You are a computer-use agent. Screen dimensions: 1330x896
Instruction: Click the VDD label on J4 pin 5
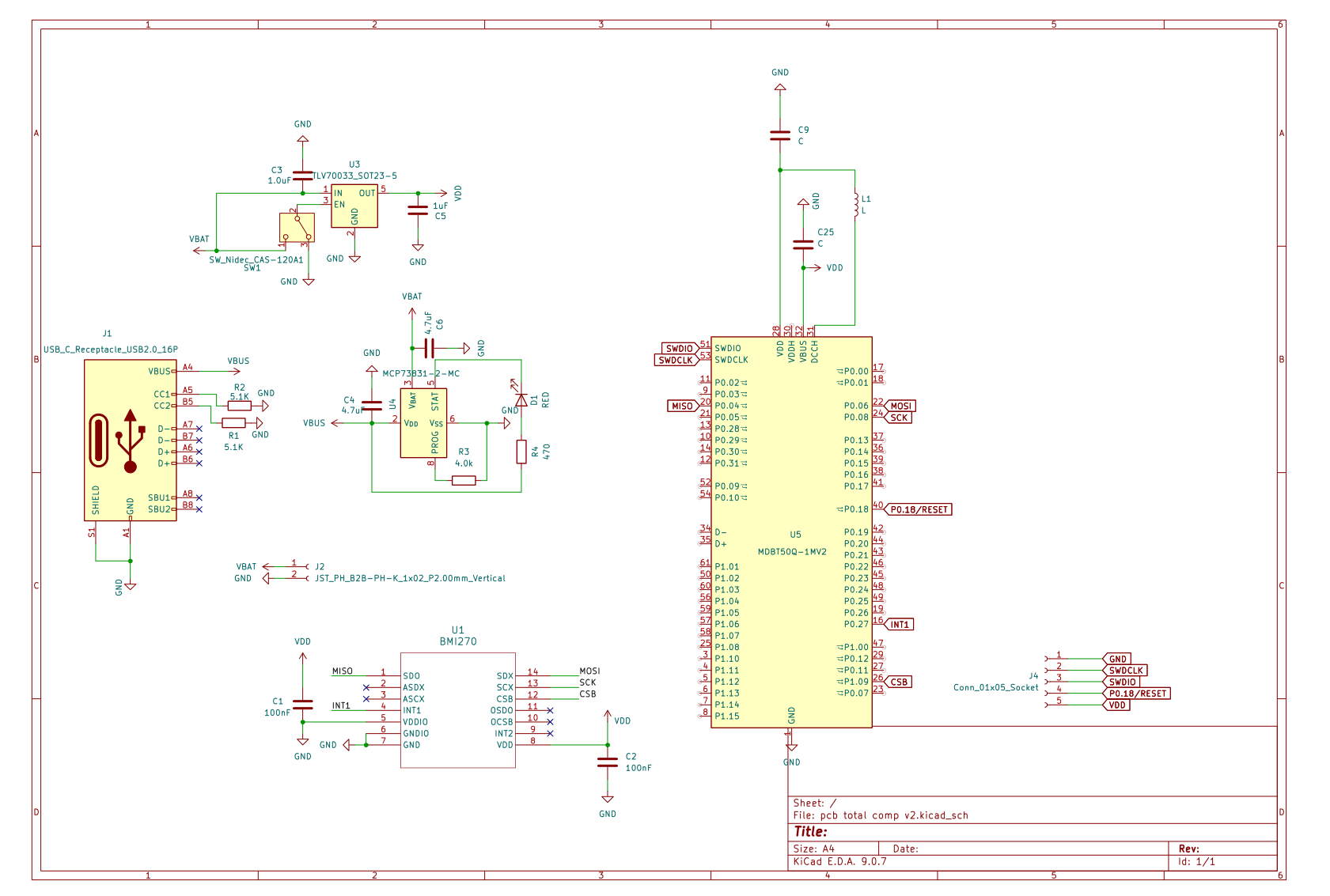click(1116, 705)
